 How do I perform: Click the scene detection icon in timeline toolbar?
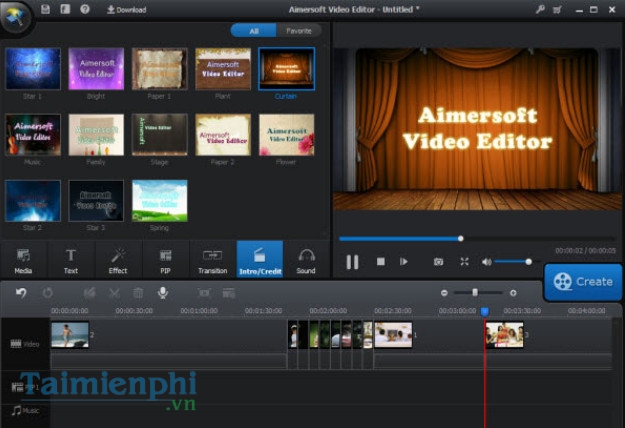229,293
